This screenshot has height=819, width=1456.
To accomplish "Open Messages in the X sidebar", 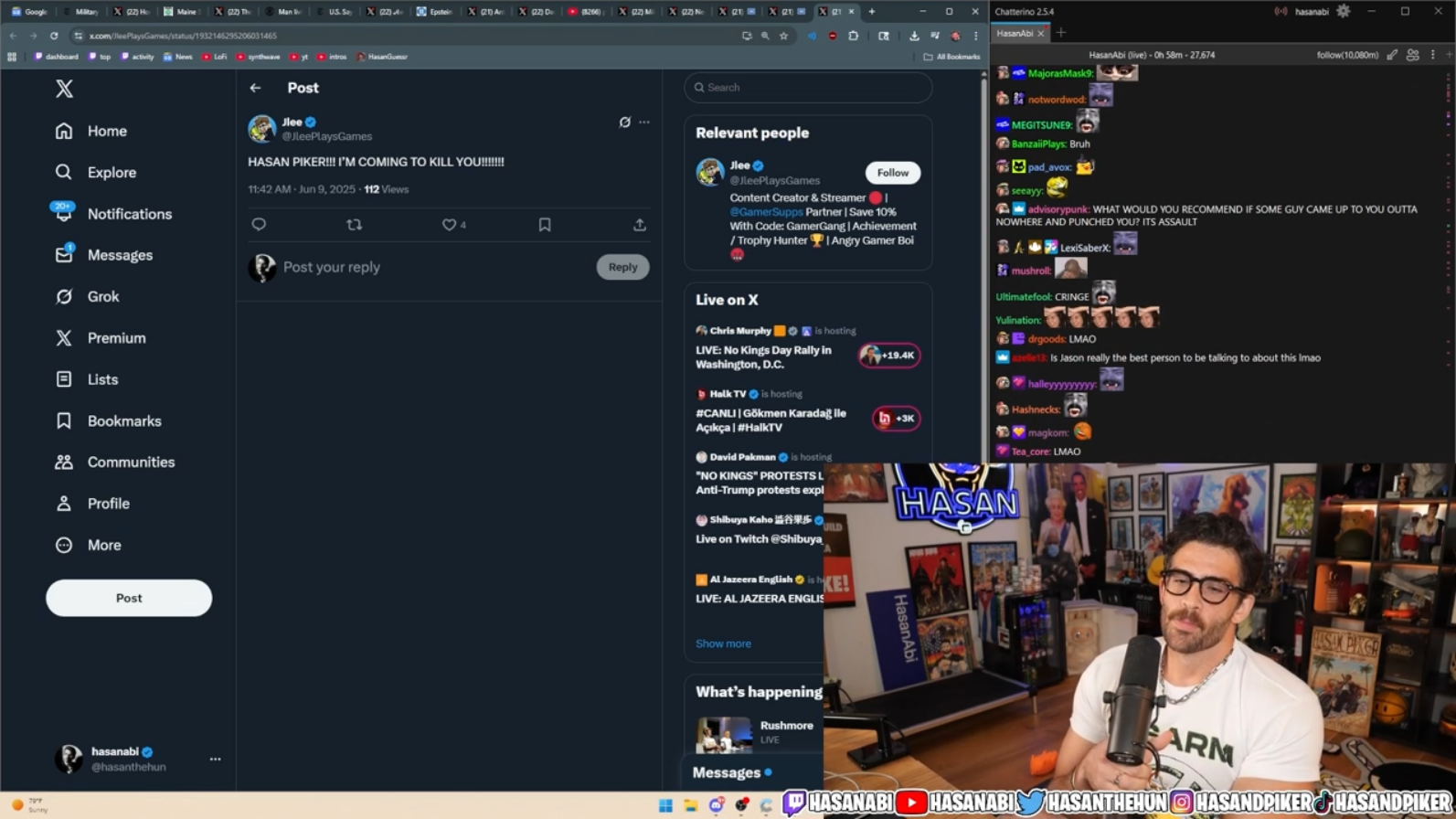I will pos(104,255).
